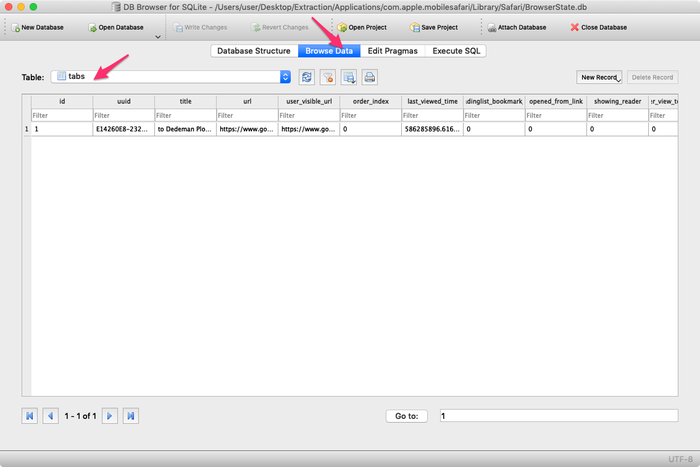700x467 pixels.
Task: Click filter field under last_viewed_time column
Action: point(432,115)
